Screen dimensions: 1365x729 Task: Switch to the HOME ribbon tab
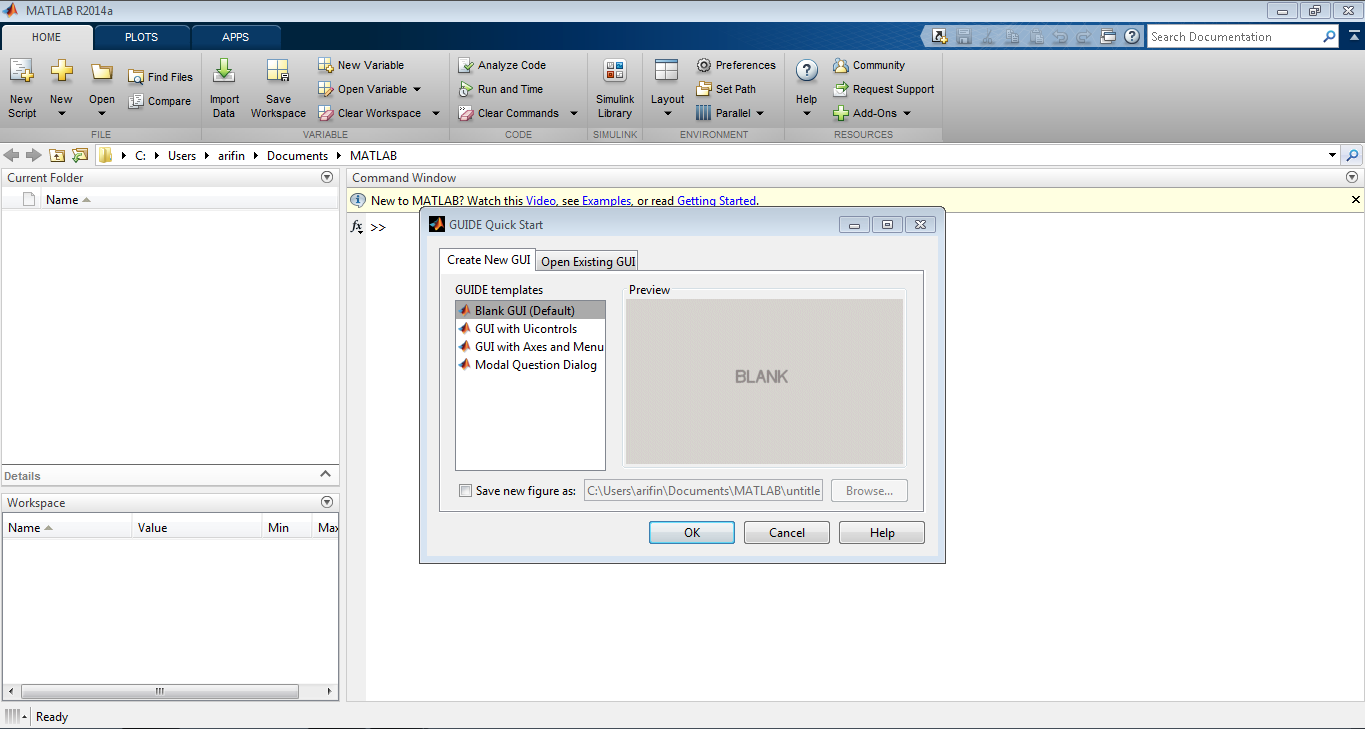pyautogui.click(x=47, y=37)
